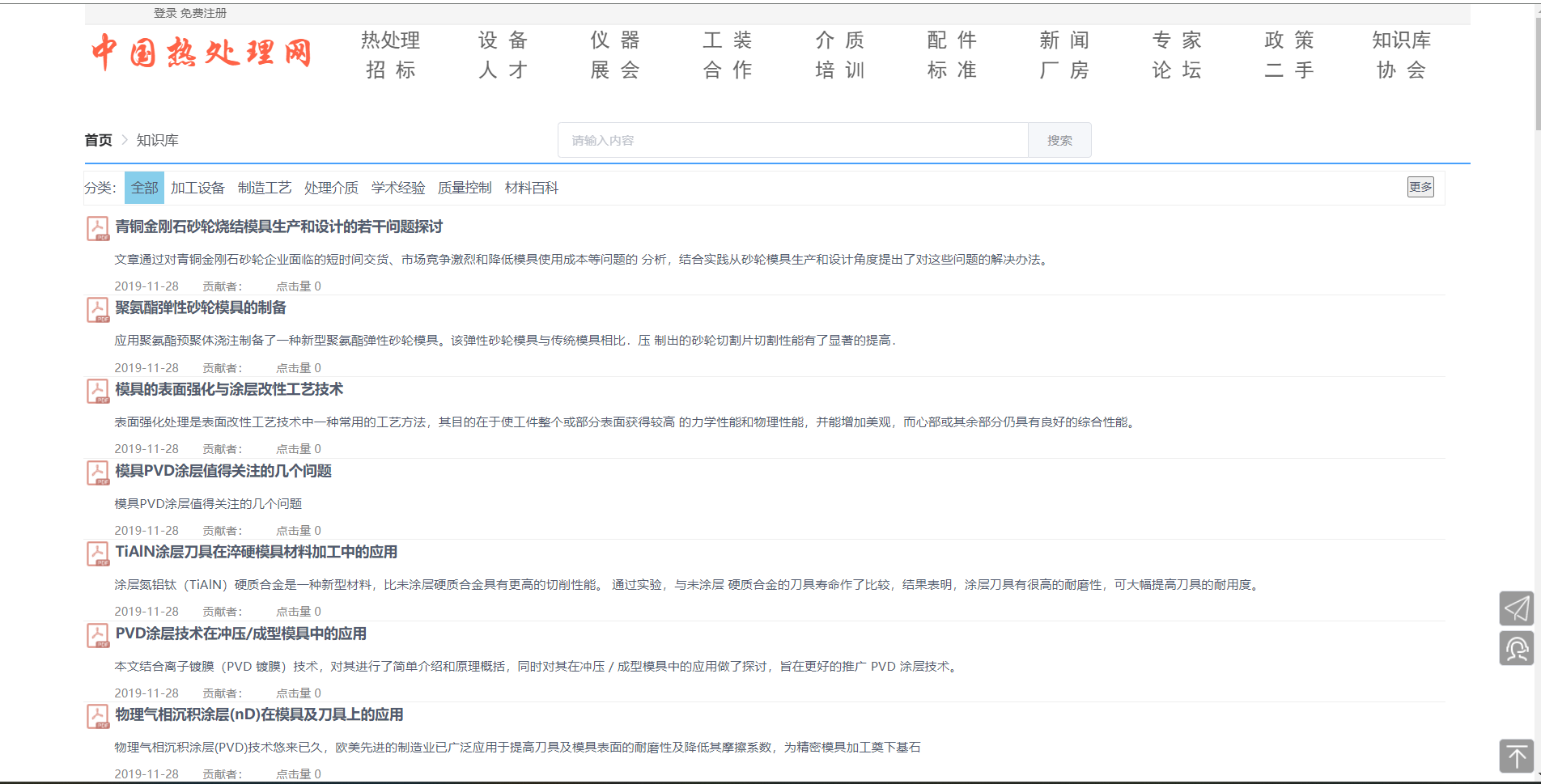Open the customer service headset icon
The width and height of the screenshot is (1541, 784).
pyautogui.click(x=1516, y=648)
